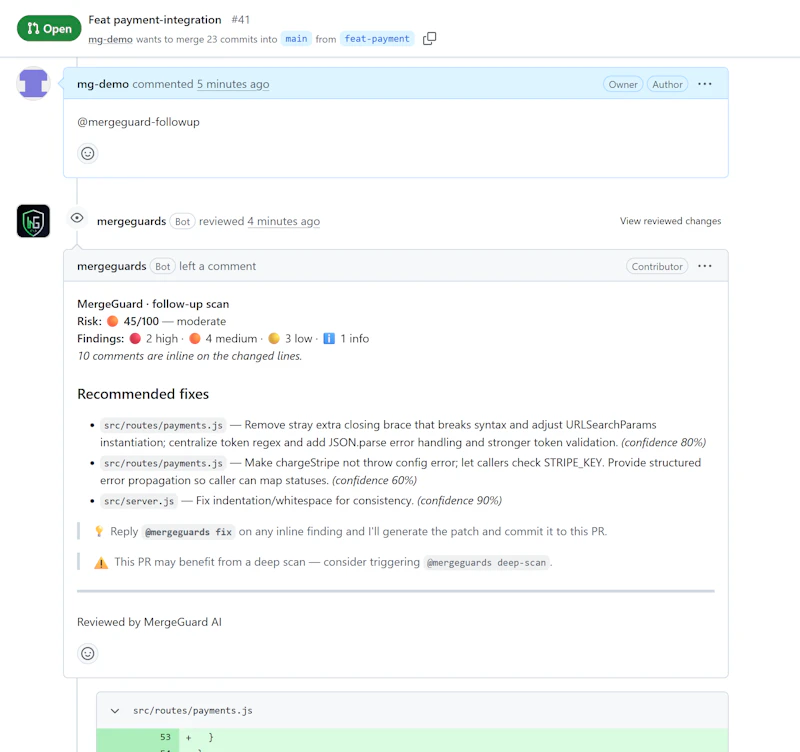This screenshot has width=800, height=752.
Task: Click the second src/routes/payments.js label about chargeStripe
Action: [163, 463]
